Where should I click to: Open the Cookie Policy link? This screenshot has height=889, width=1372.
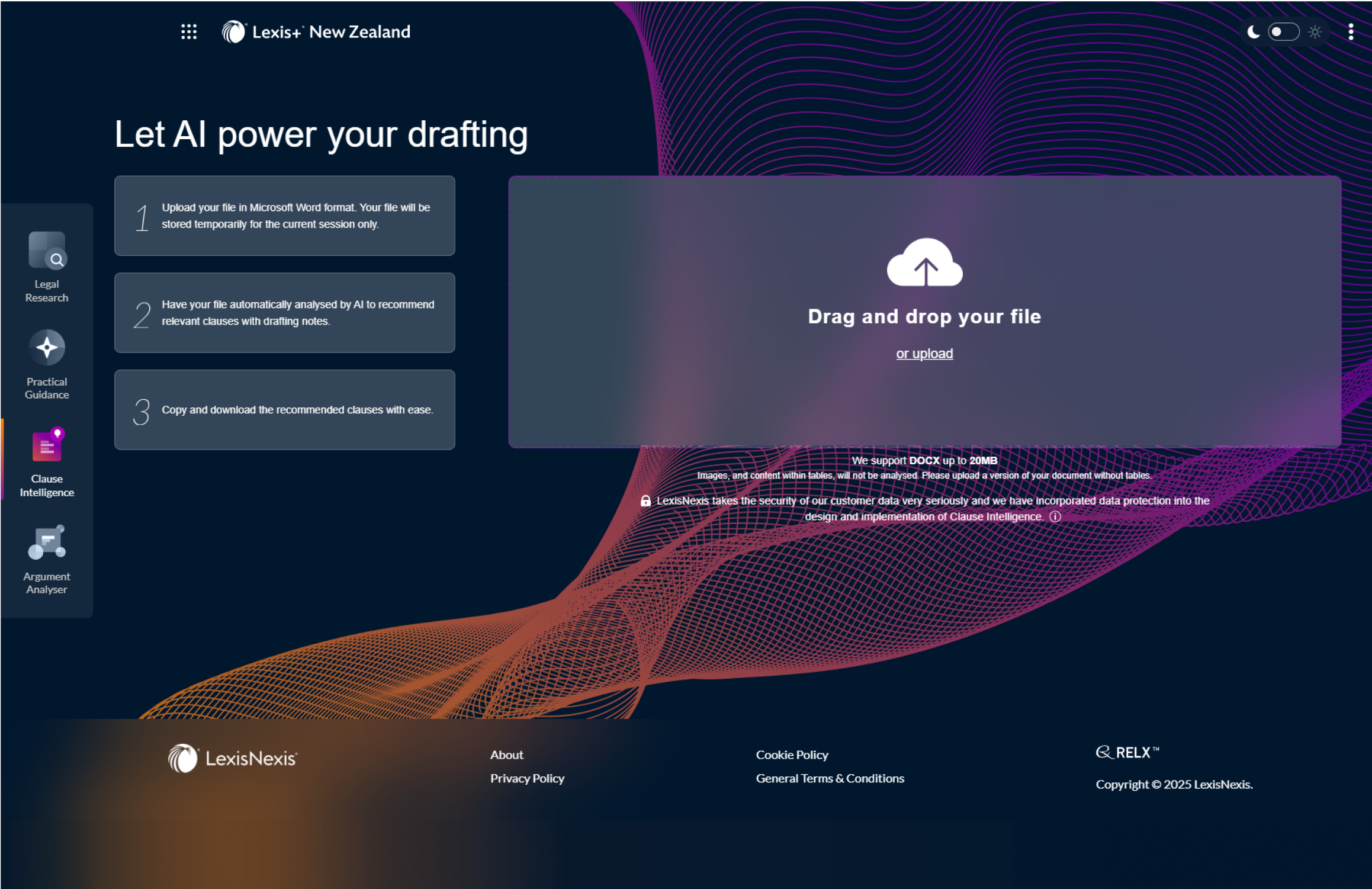coord(792,755)
